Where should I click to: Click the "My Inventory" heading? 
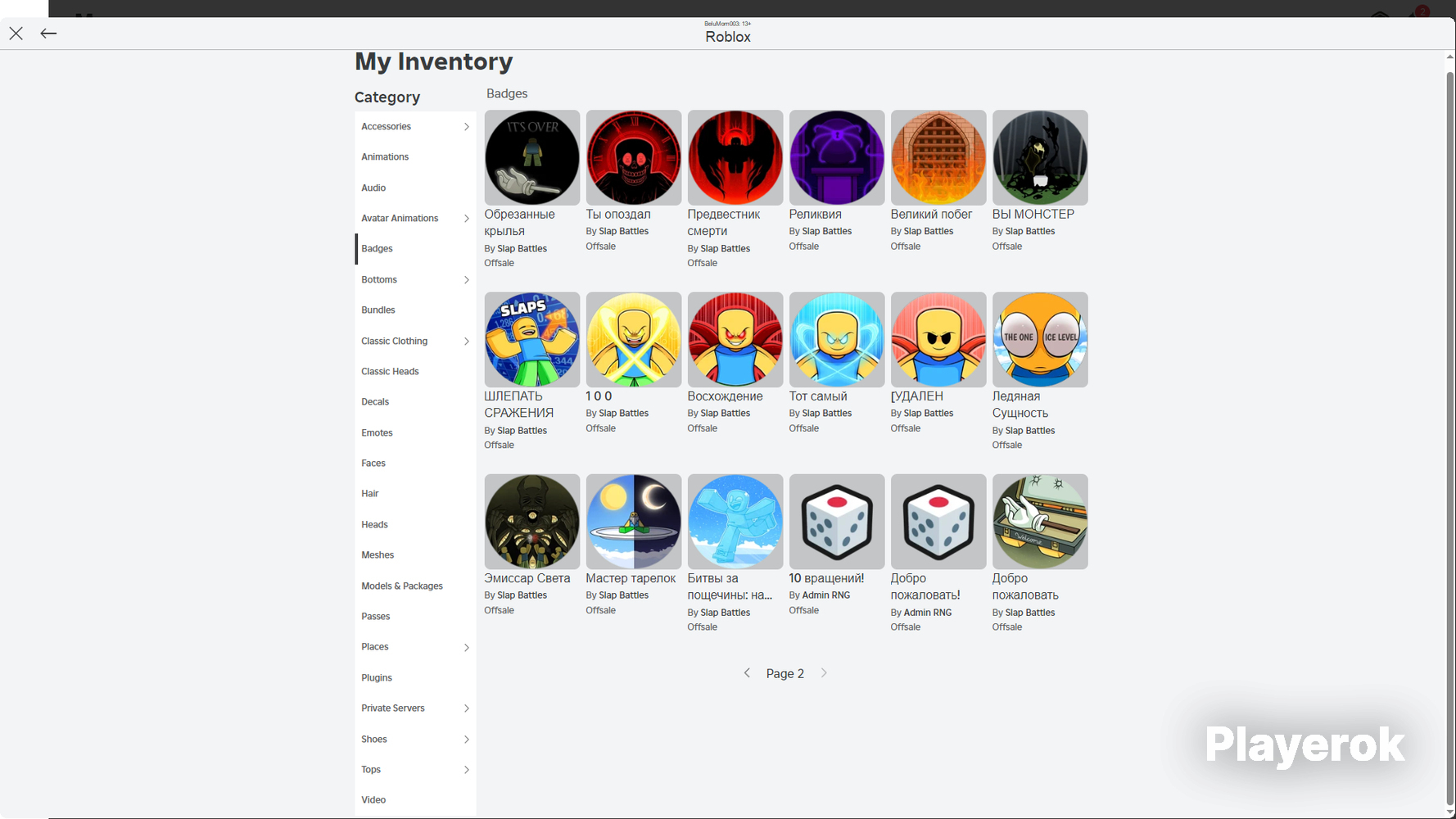click(434, 61)
